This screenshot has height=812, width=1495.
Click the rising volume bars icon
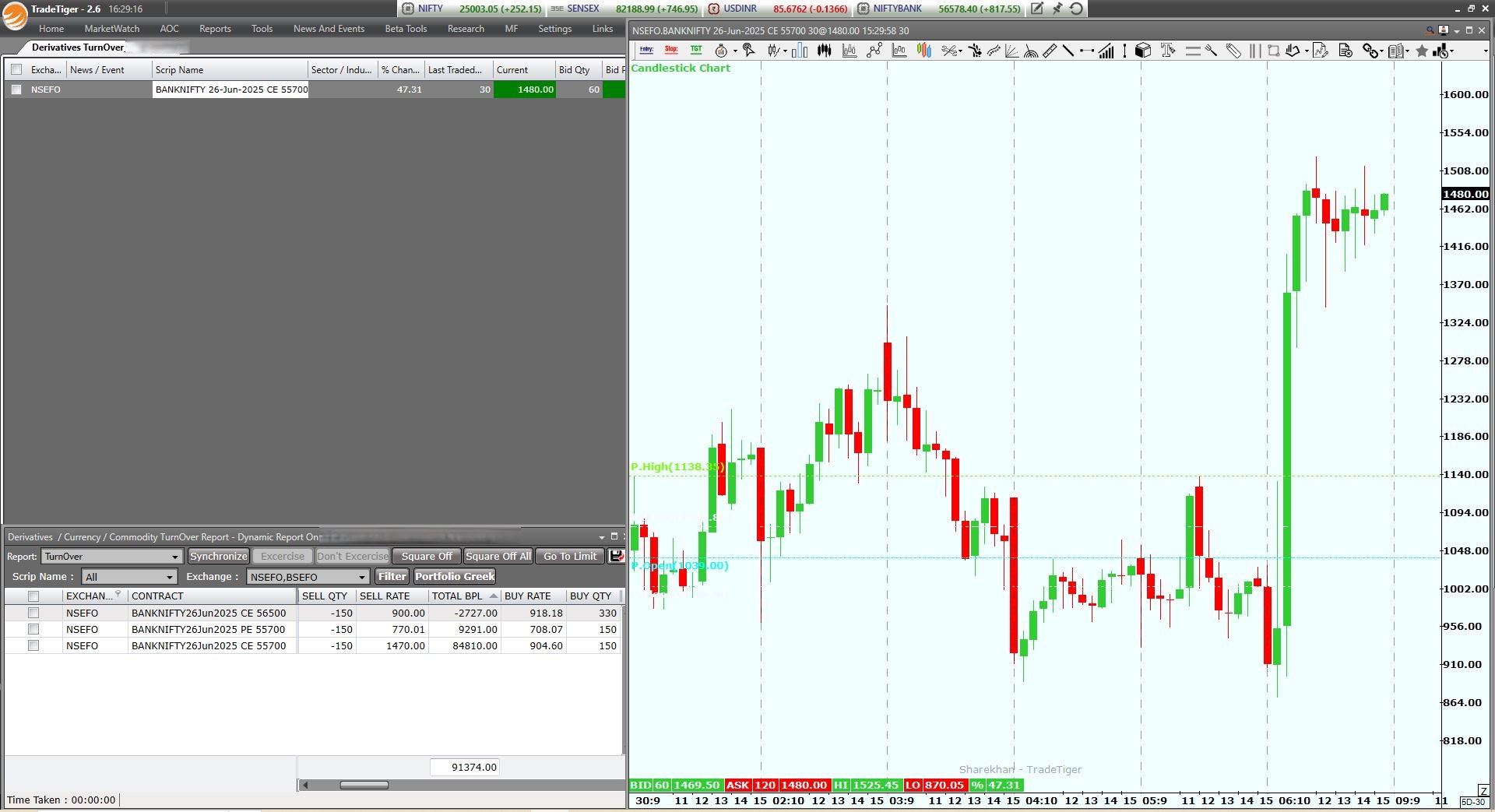click(1106, 51)
